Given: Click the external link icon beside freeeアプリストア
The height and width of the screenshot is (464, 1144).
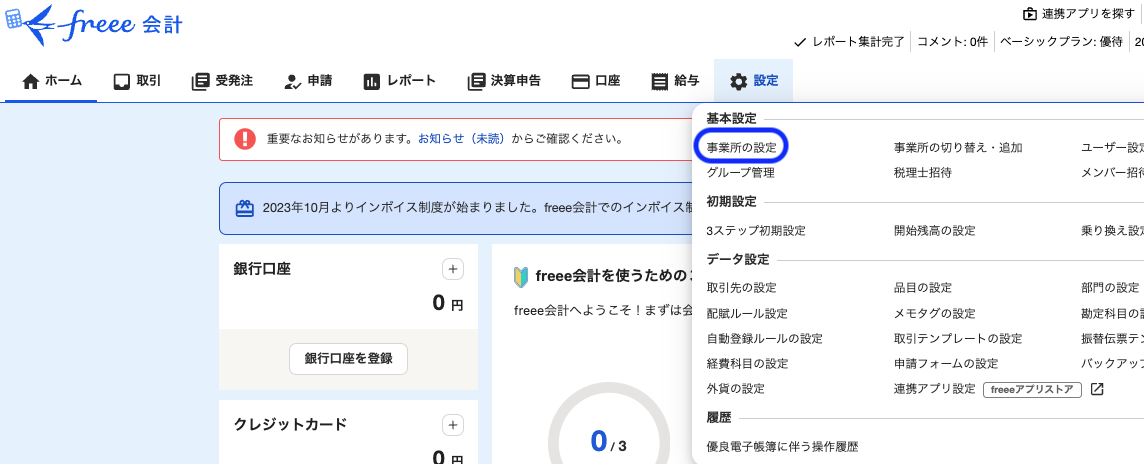Looking at the screenshot, I should 1097,390.
